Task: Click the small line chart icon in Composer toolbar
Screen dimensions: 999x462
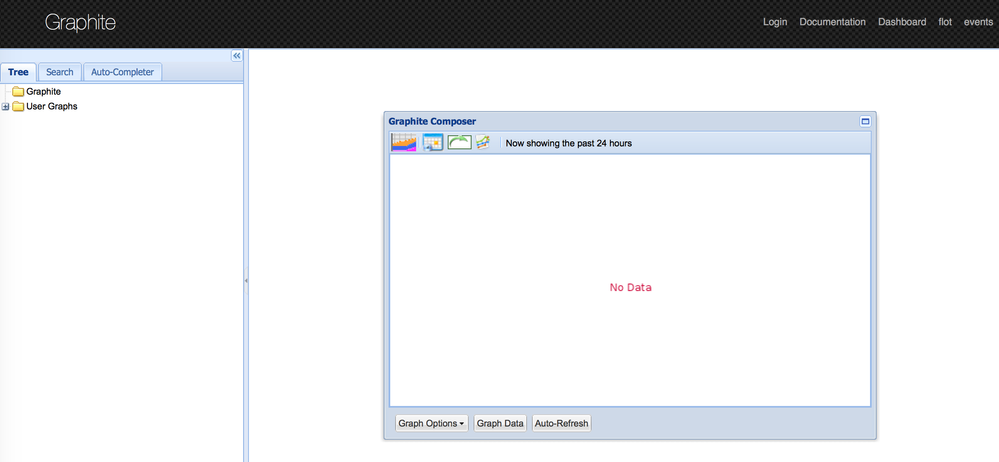Action: tap(483, 143)
